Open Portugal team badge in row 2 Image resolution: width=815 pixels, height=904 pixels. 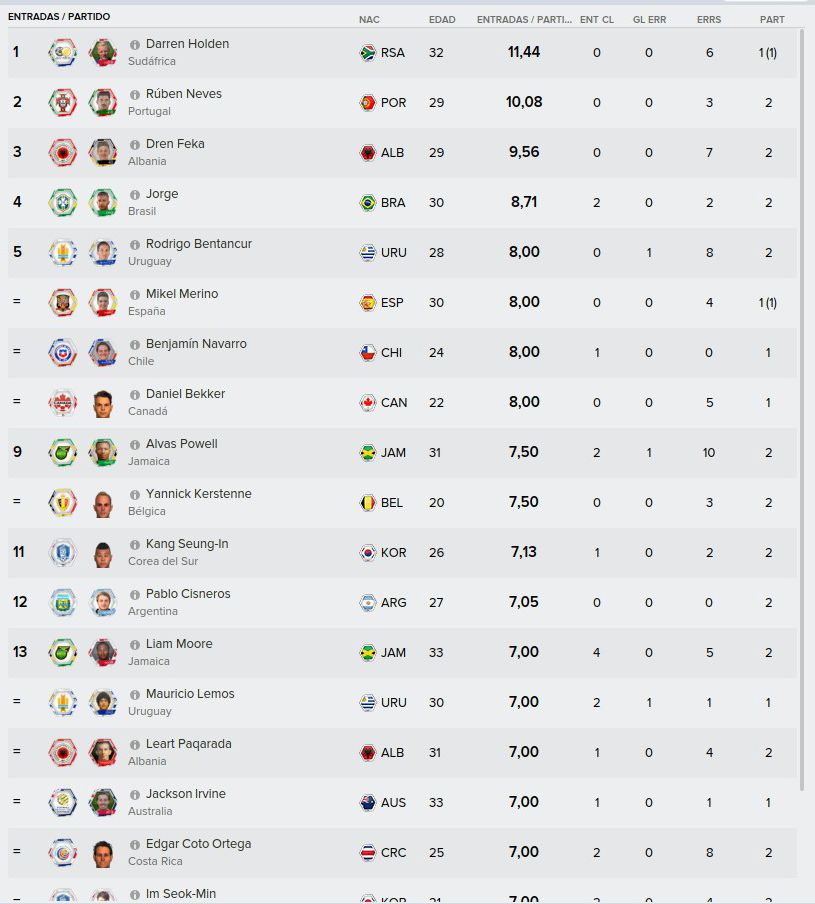(x=63, y=102)
